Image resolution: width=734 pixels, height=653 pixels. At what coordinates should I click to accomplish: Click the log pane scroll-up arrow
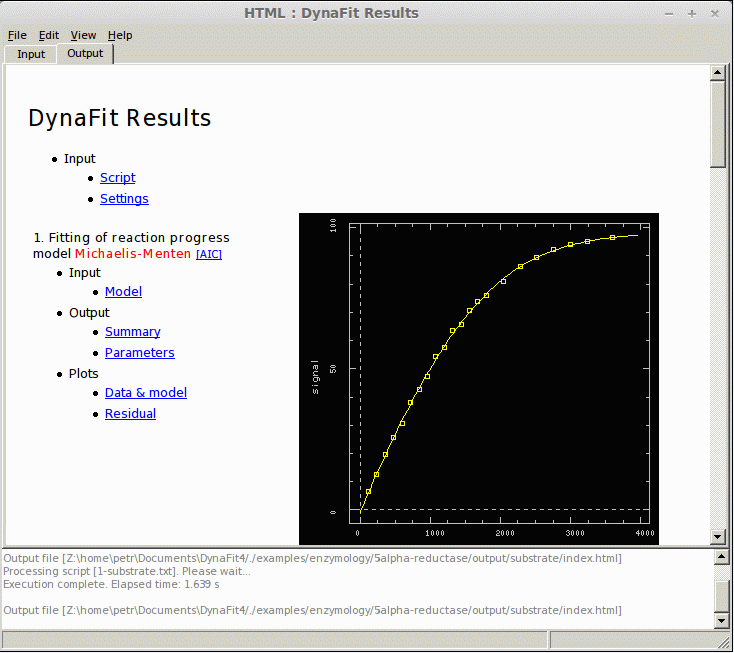[721, 557]
